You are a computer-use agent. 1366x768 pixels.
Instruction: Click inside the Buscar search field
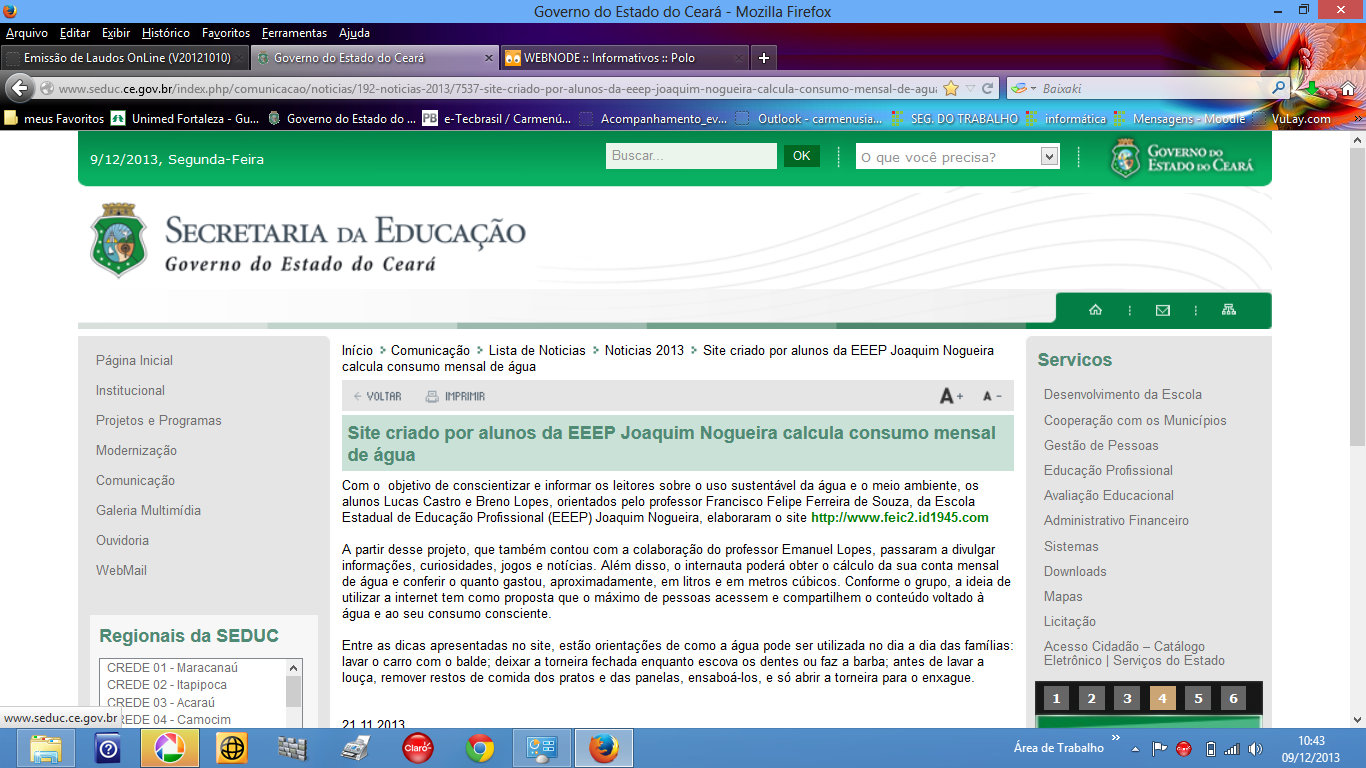(691, 156)
